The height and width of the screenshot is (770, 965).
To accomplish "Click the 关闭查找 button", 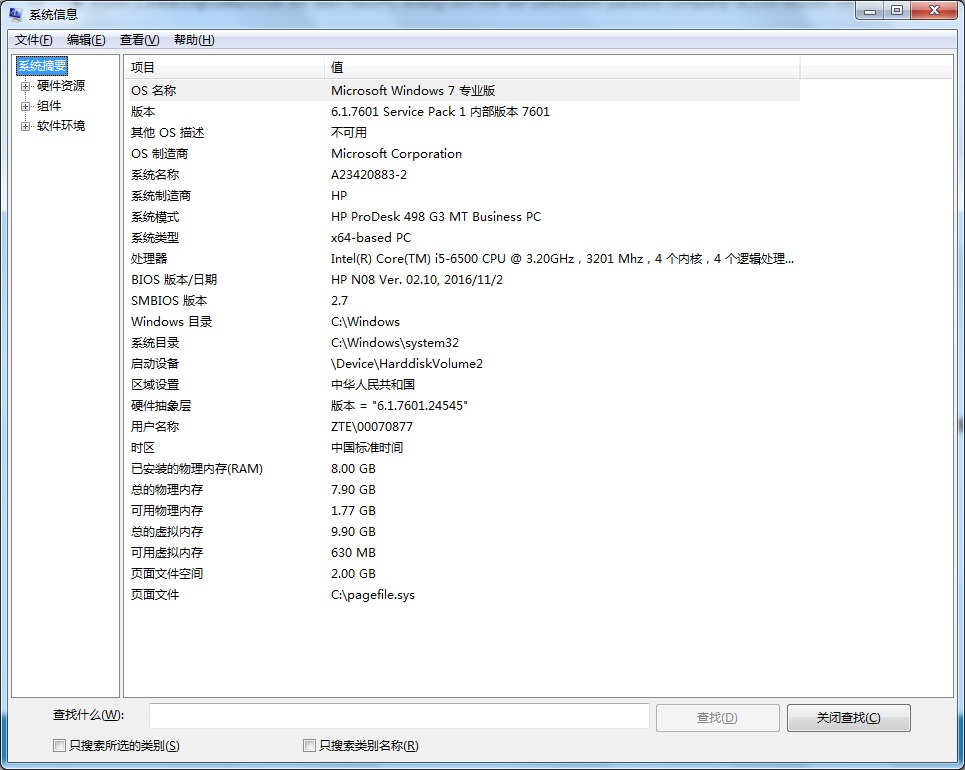I will [848, 717].
